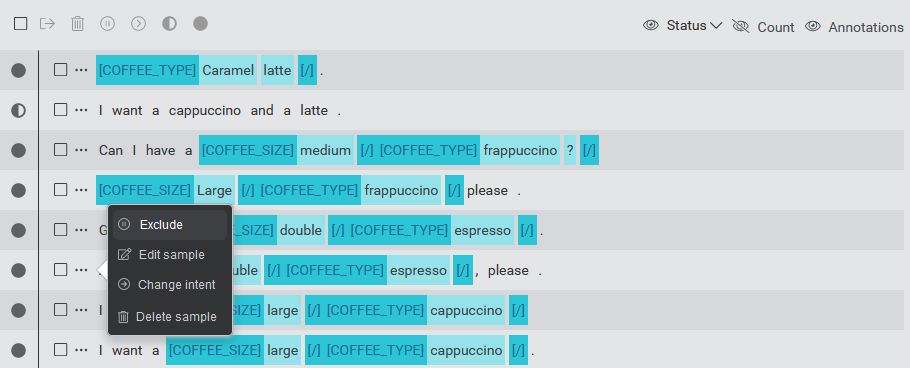
Task: Open the three-dot menu for the Large frappuccino row
Action: (x=81, y=190)
